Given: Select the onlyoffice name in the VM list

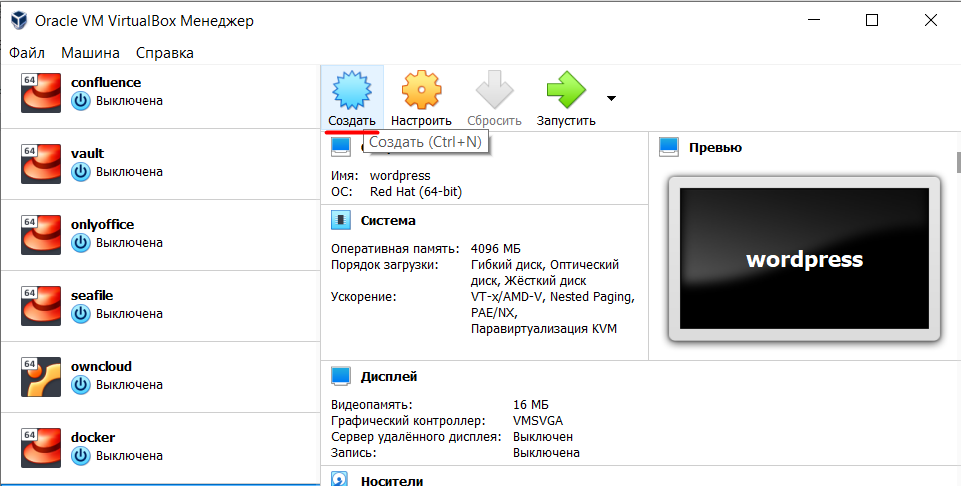Looking at the screenshot, I should (x=102, y=225).
